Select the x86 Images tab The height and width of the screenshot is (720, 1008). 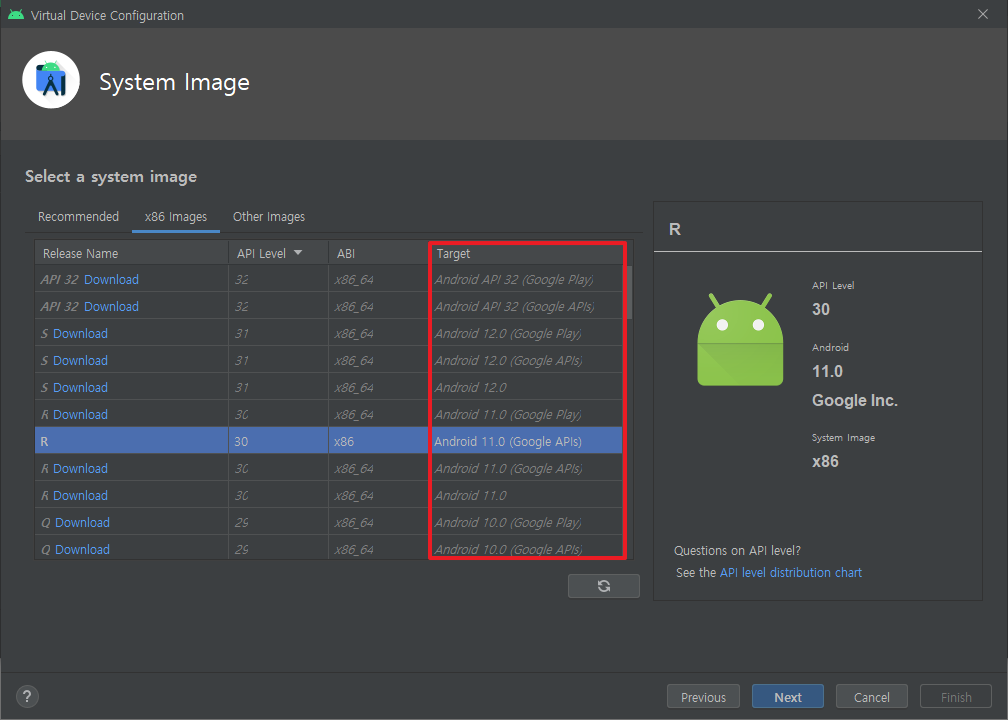coord(176,217)
